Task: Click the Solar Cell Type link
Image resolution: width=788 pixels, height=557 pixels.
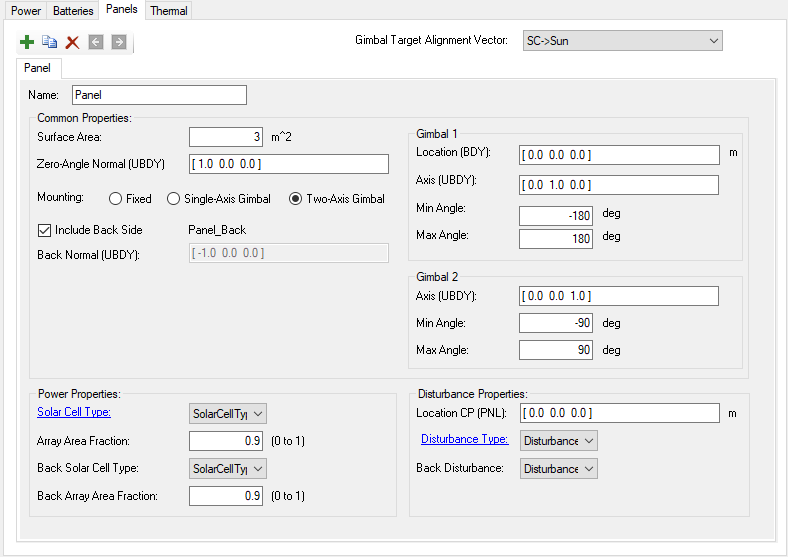Action: (74, 412)
